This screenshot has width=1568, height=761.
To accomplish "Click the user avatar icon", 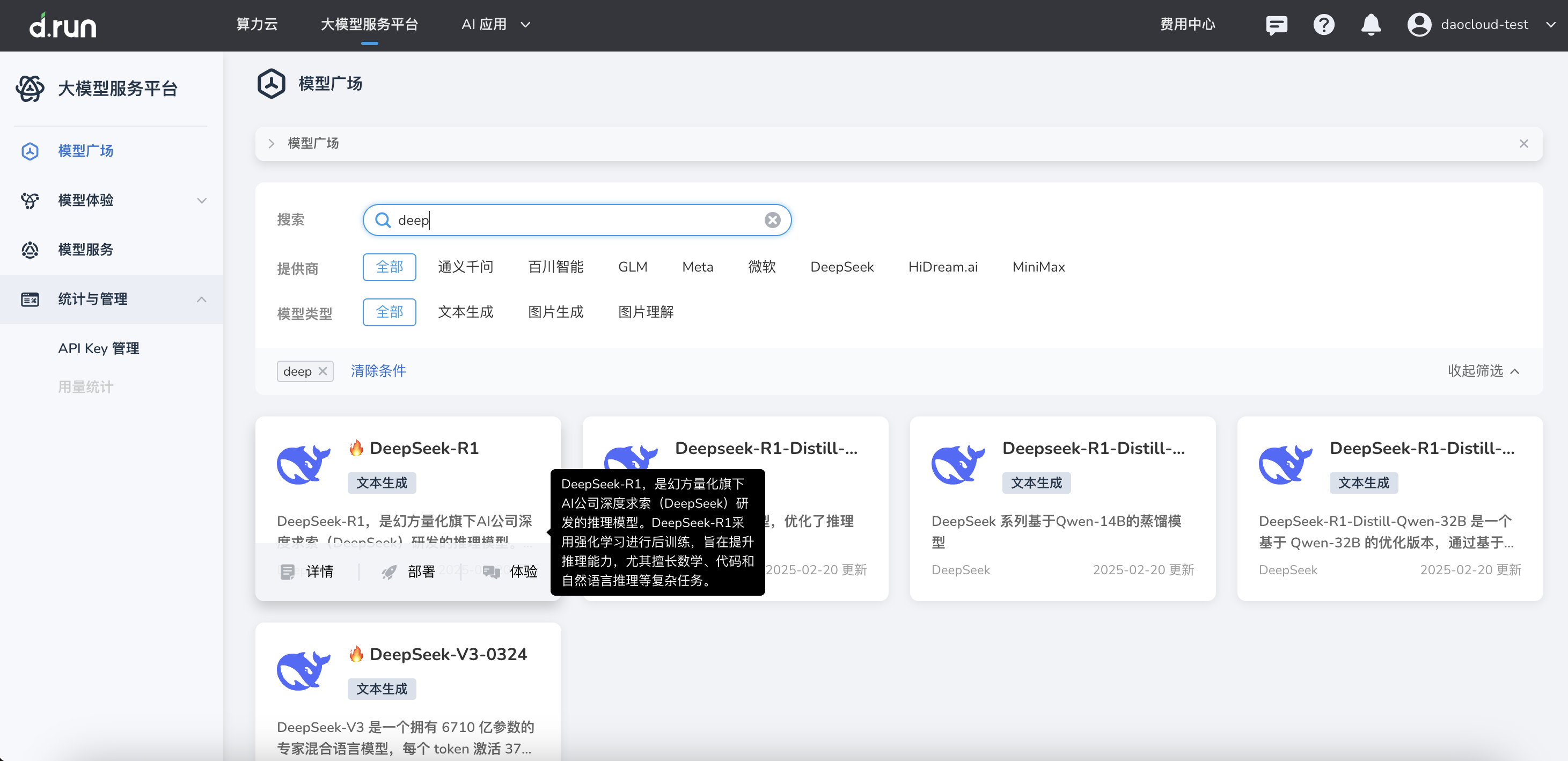I will click(x=1419, y=25).
